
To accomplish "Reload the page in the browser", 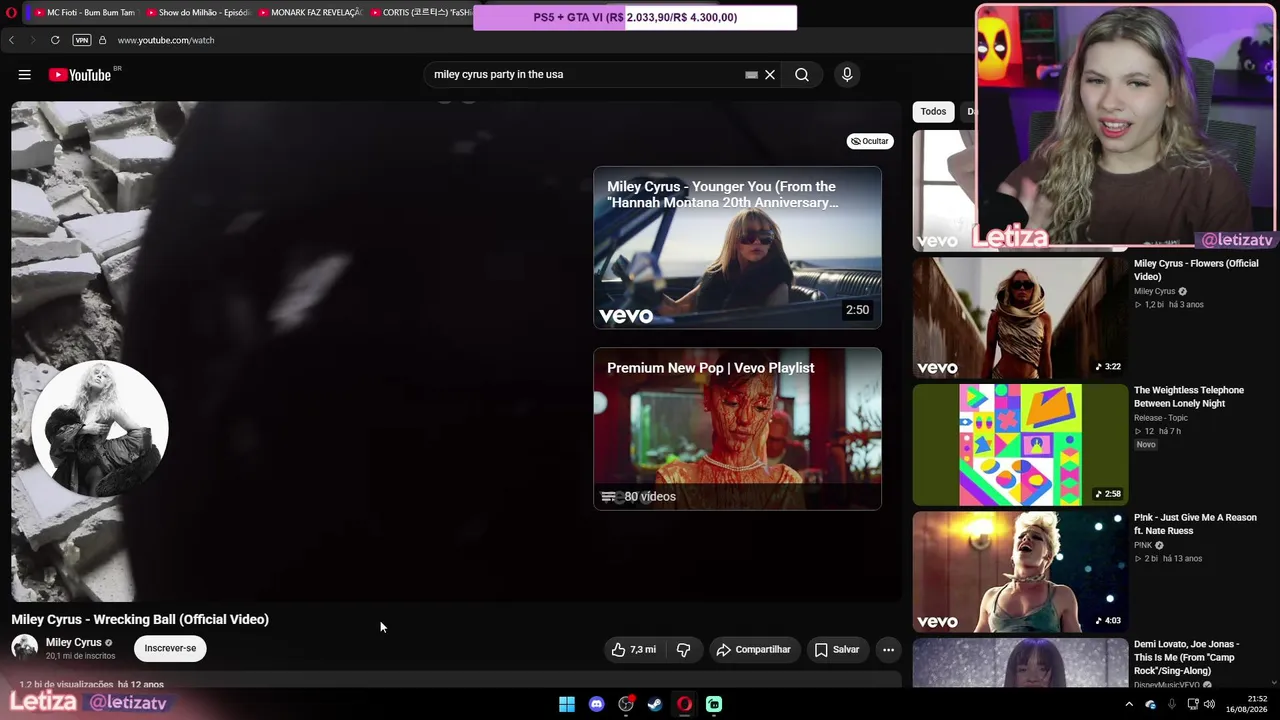I will point(55,40).
